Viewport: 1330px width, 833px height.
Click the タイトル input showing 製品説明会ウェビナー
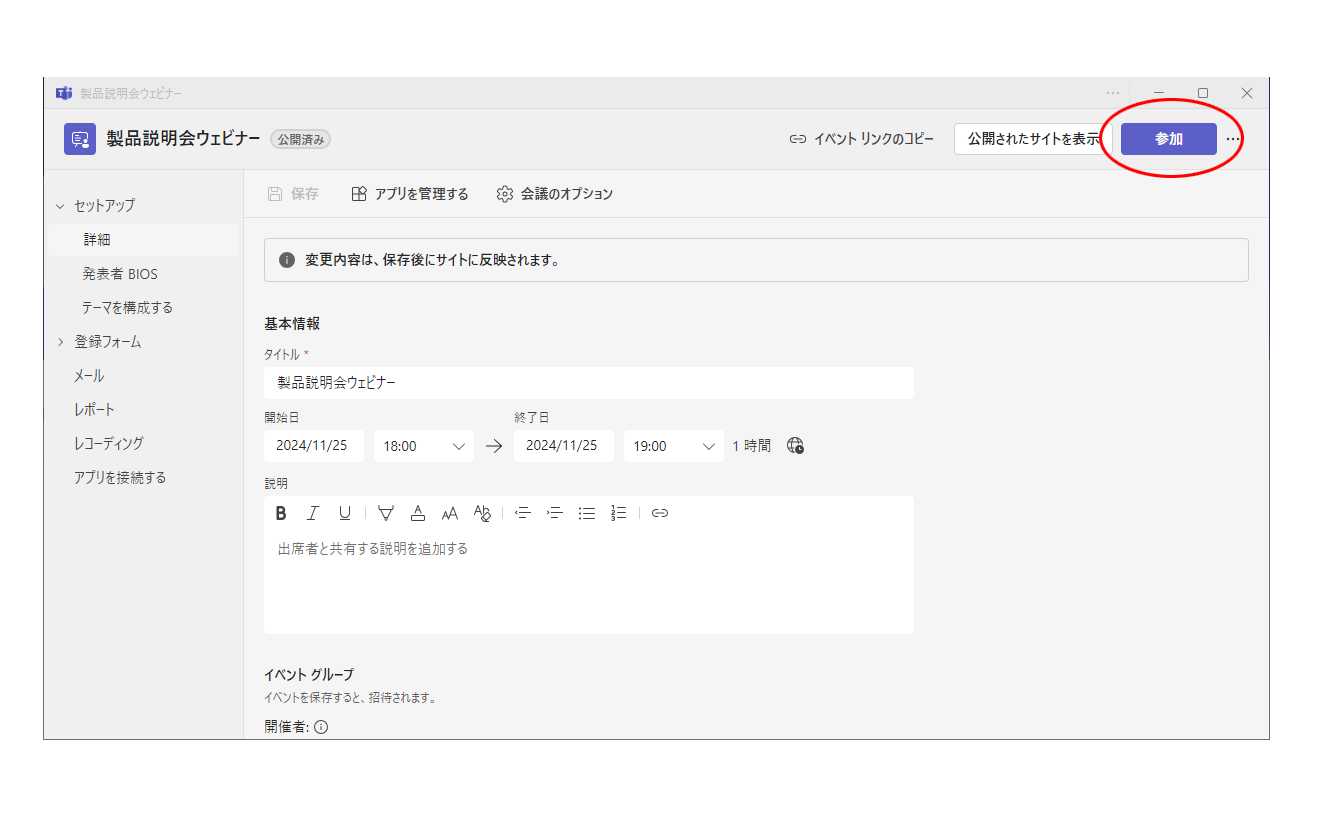point(589,382)
